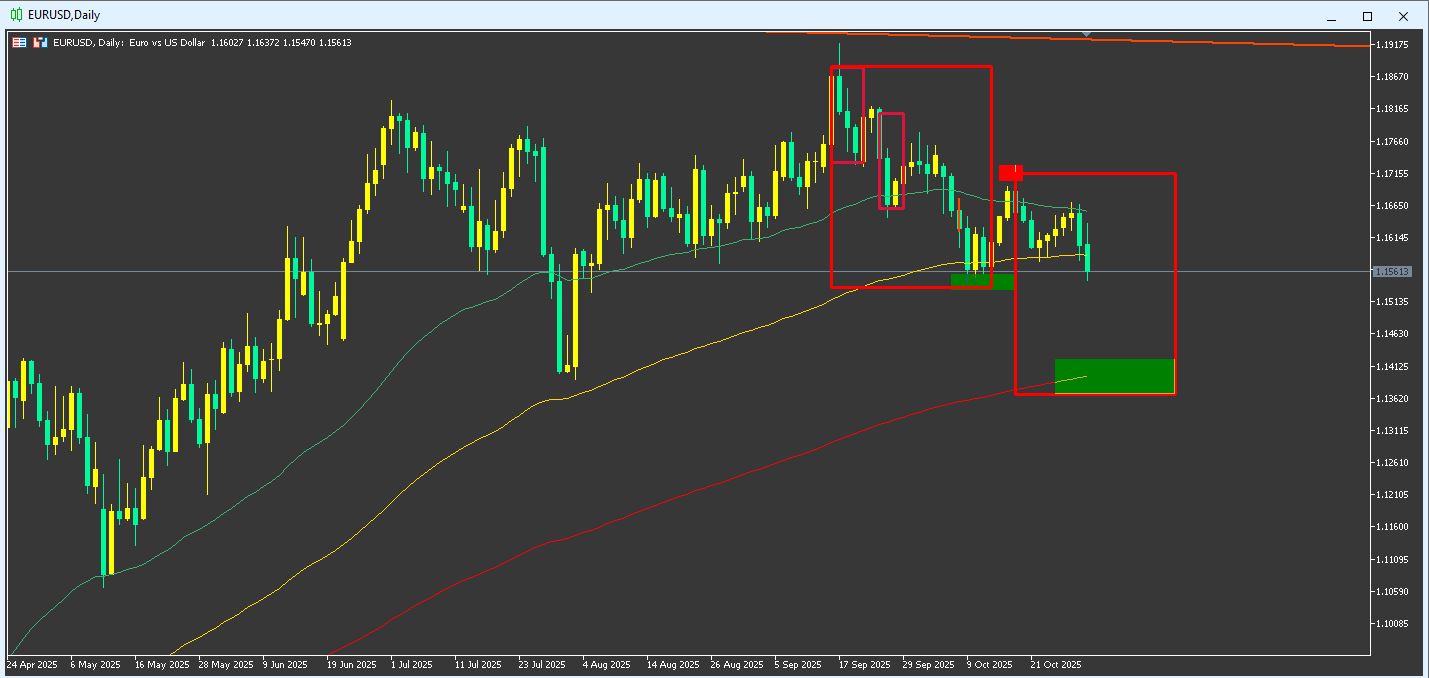Minimize the EURUSD chart window
This screenshot has height=678, width=1429.
pos(1331,16)
